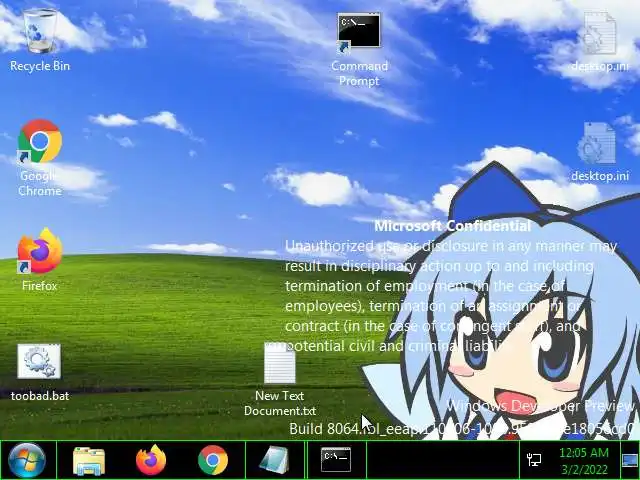This screenshot has width=640, height=480.
Task: Open the notepad-style taskbar icon
Action: (x=274, y=460)
